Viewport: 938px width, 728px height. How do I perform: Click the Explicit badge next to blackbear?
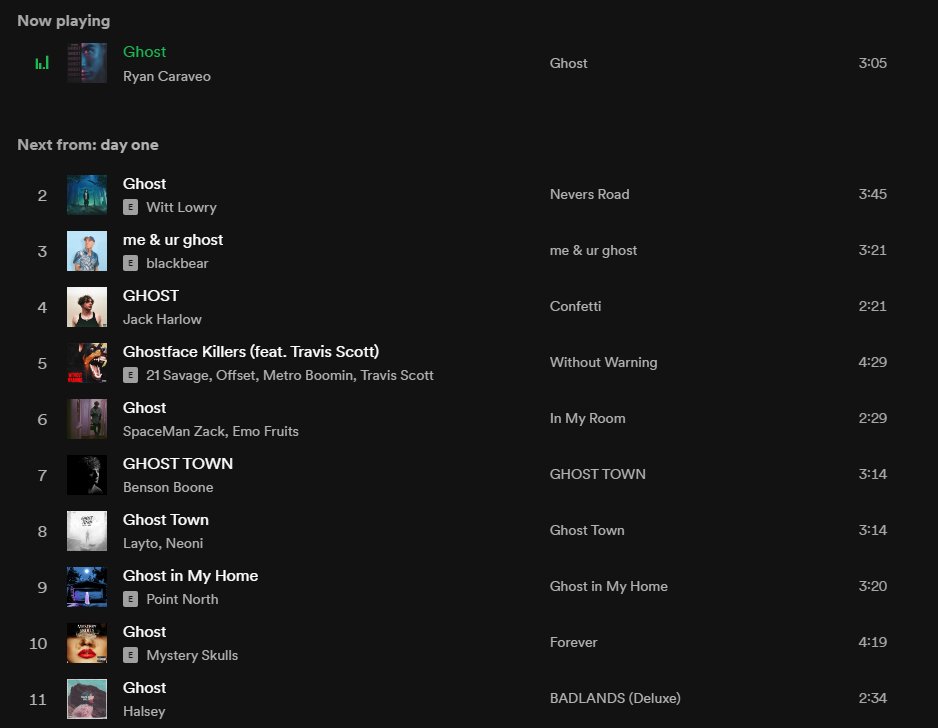129,263
